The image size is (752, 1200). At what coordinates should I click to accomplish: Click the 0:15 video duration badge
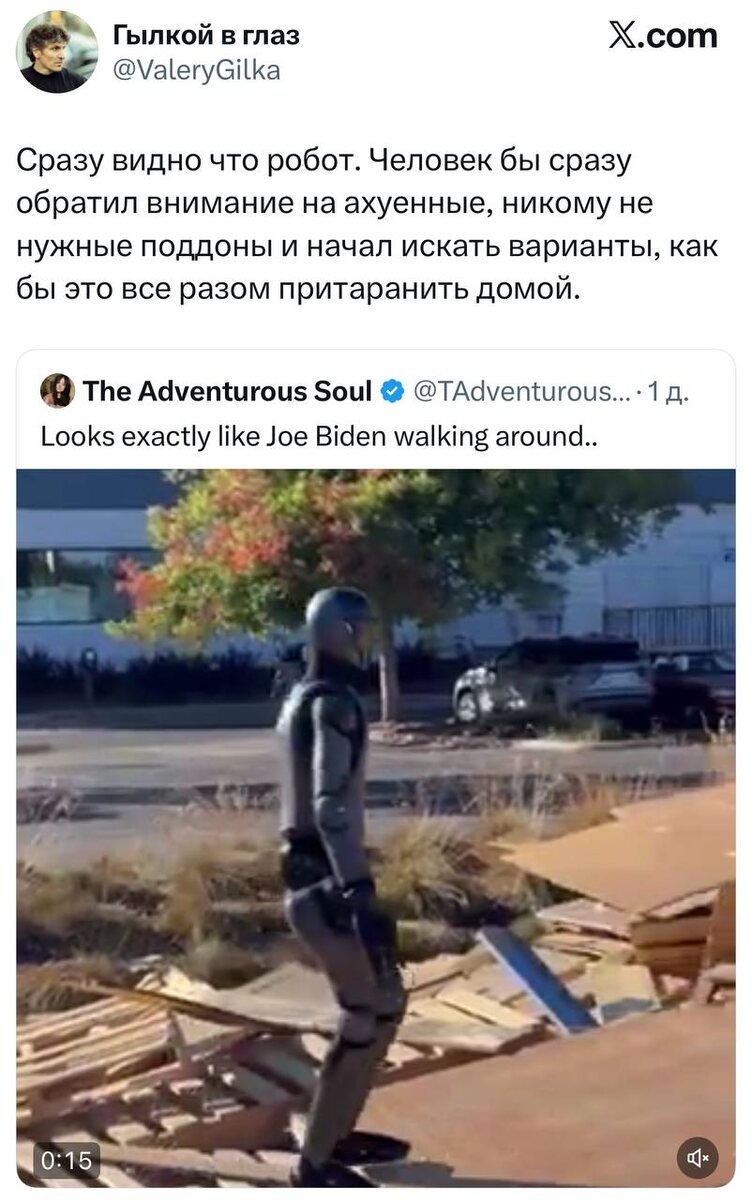(x=67, y=1160)
